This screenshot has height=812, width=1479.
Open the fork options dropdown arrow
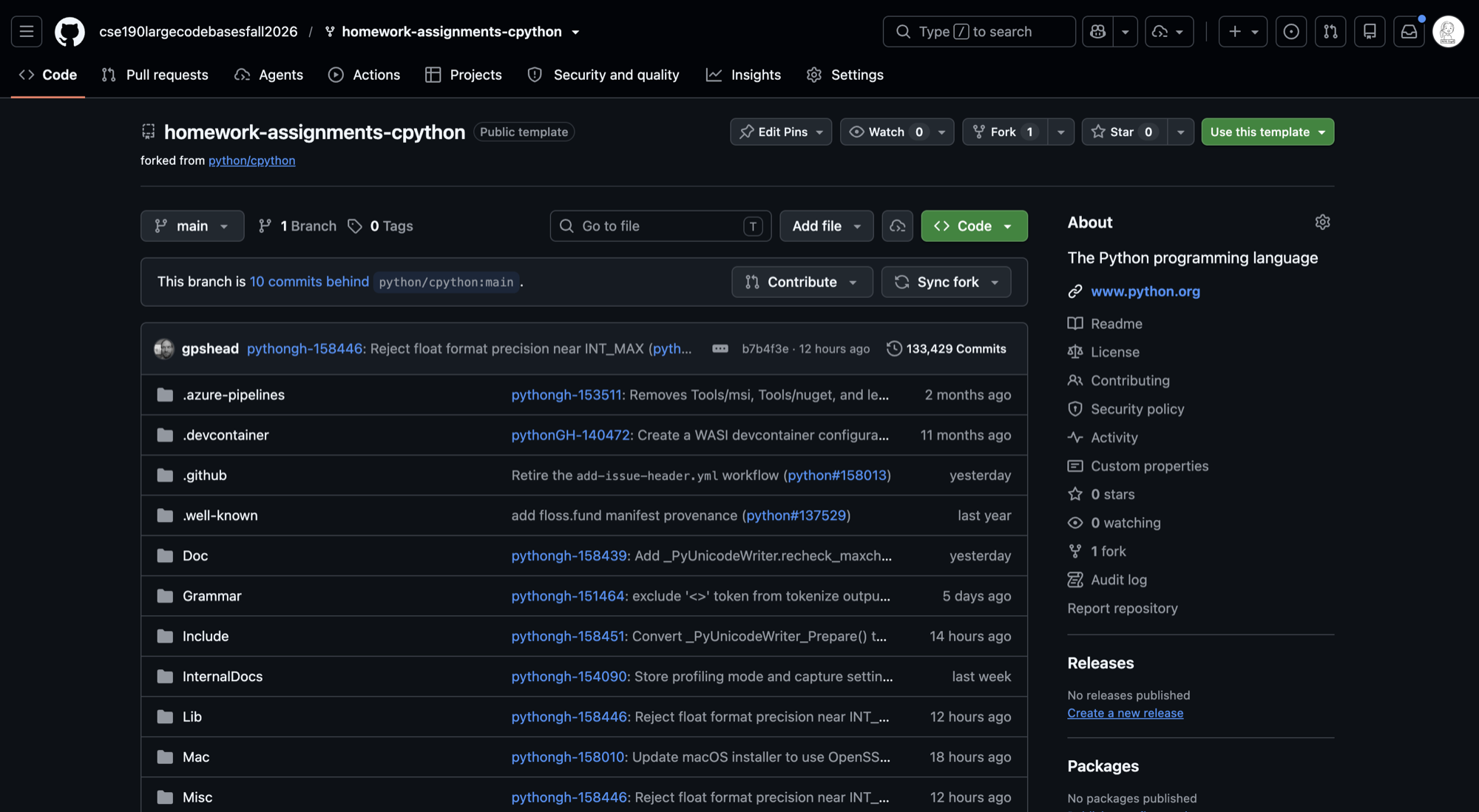1061,132
